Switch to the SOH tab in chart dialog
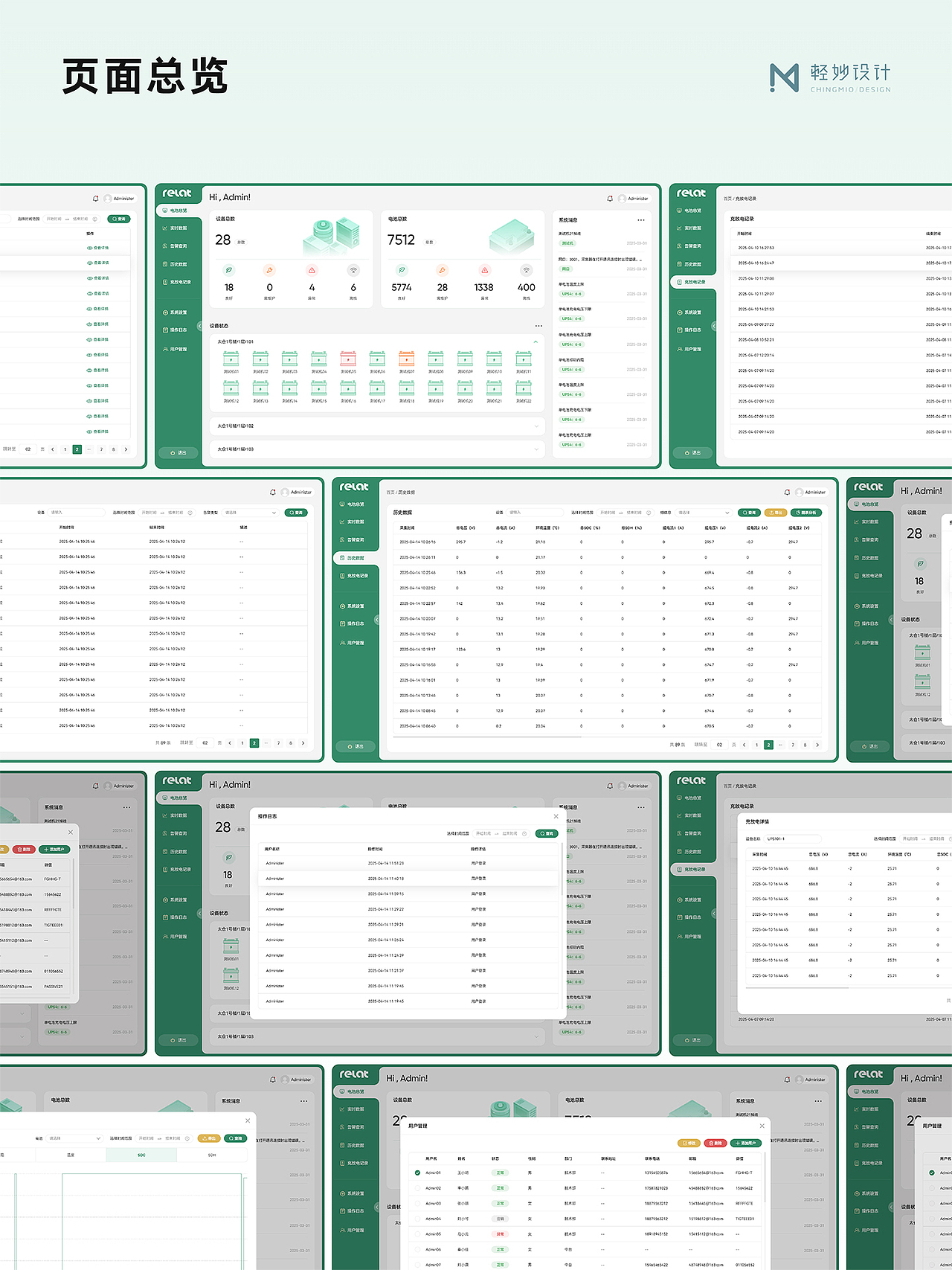Screen dimensions: 952x1270 [x=212, y=1155]
